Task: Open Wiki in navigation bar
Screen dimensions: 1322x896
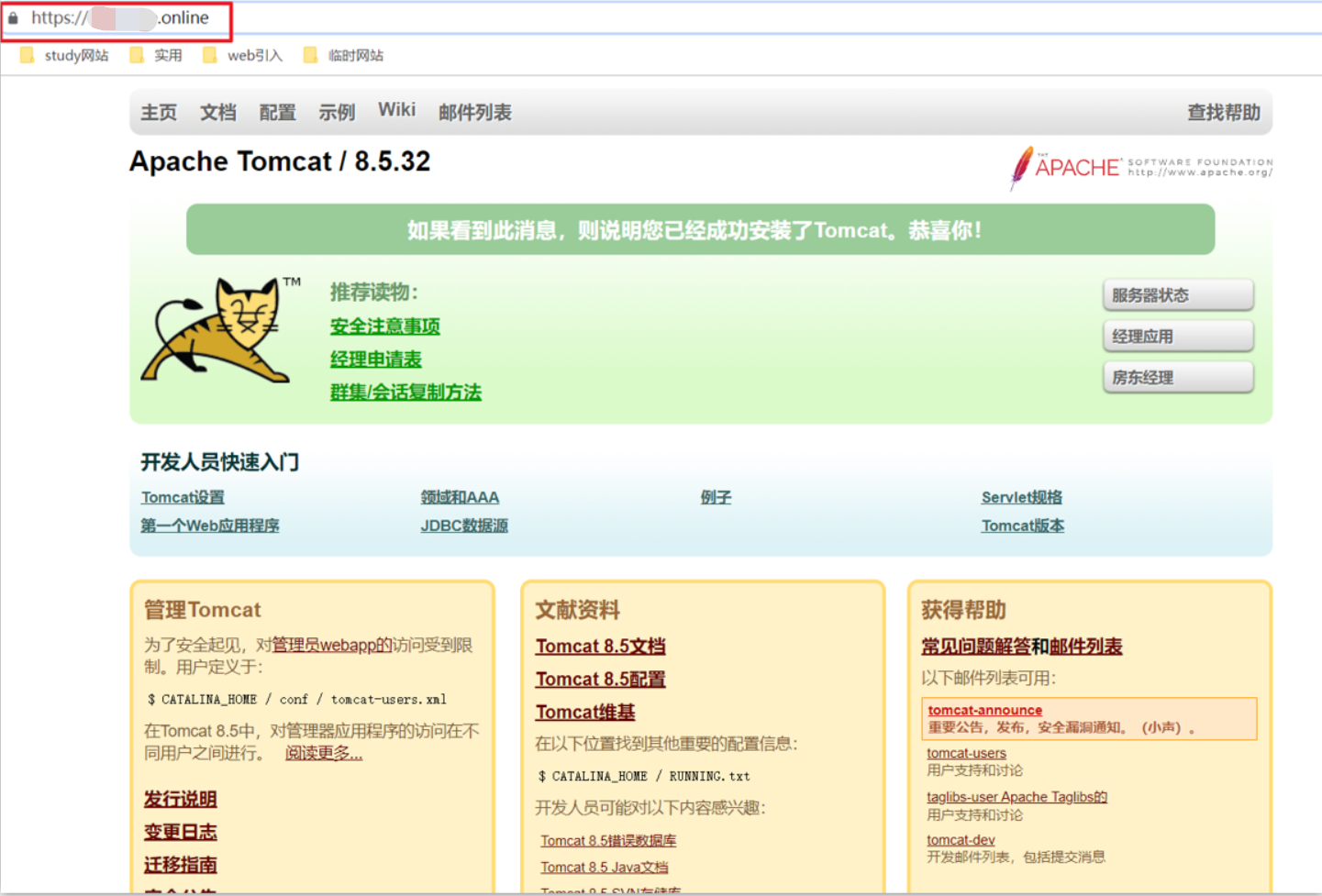Action: [396, 110]
